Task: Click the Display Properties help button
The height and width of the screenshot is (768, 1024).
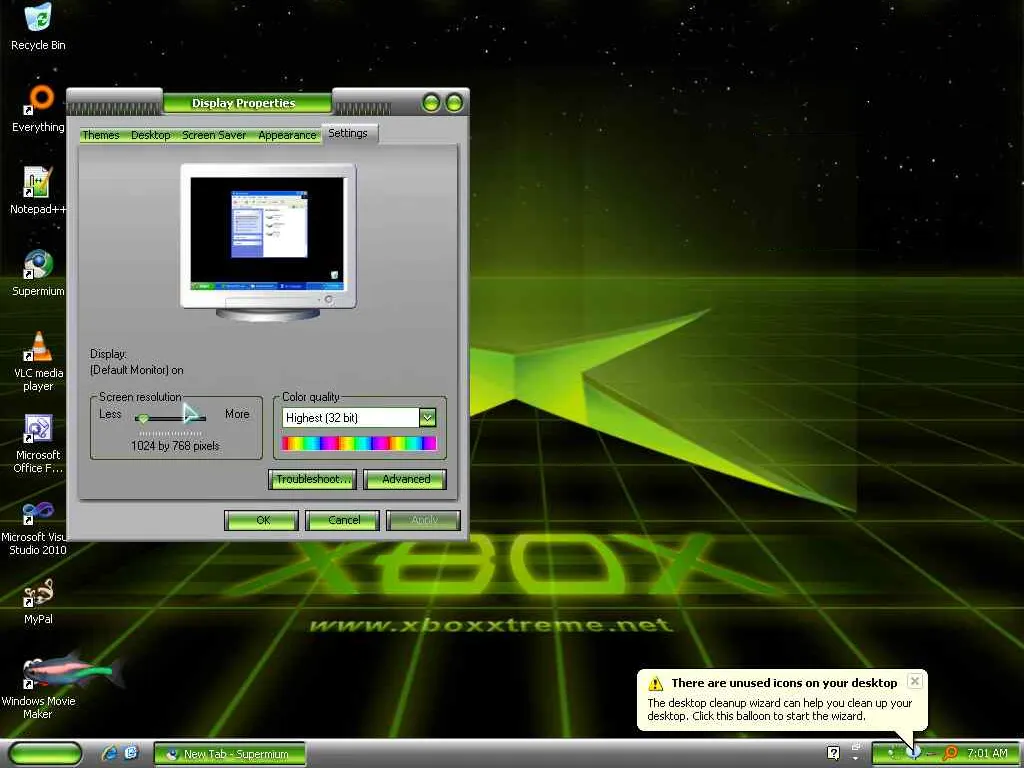Action: click(x=431, y=103)
